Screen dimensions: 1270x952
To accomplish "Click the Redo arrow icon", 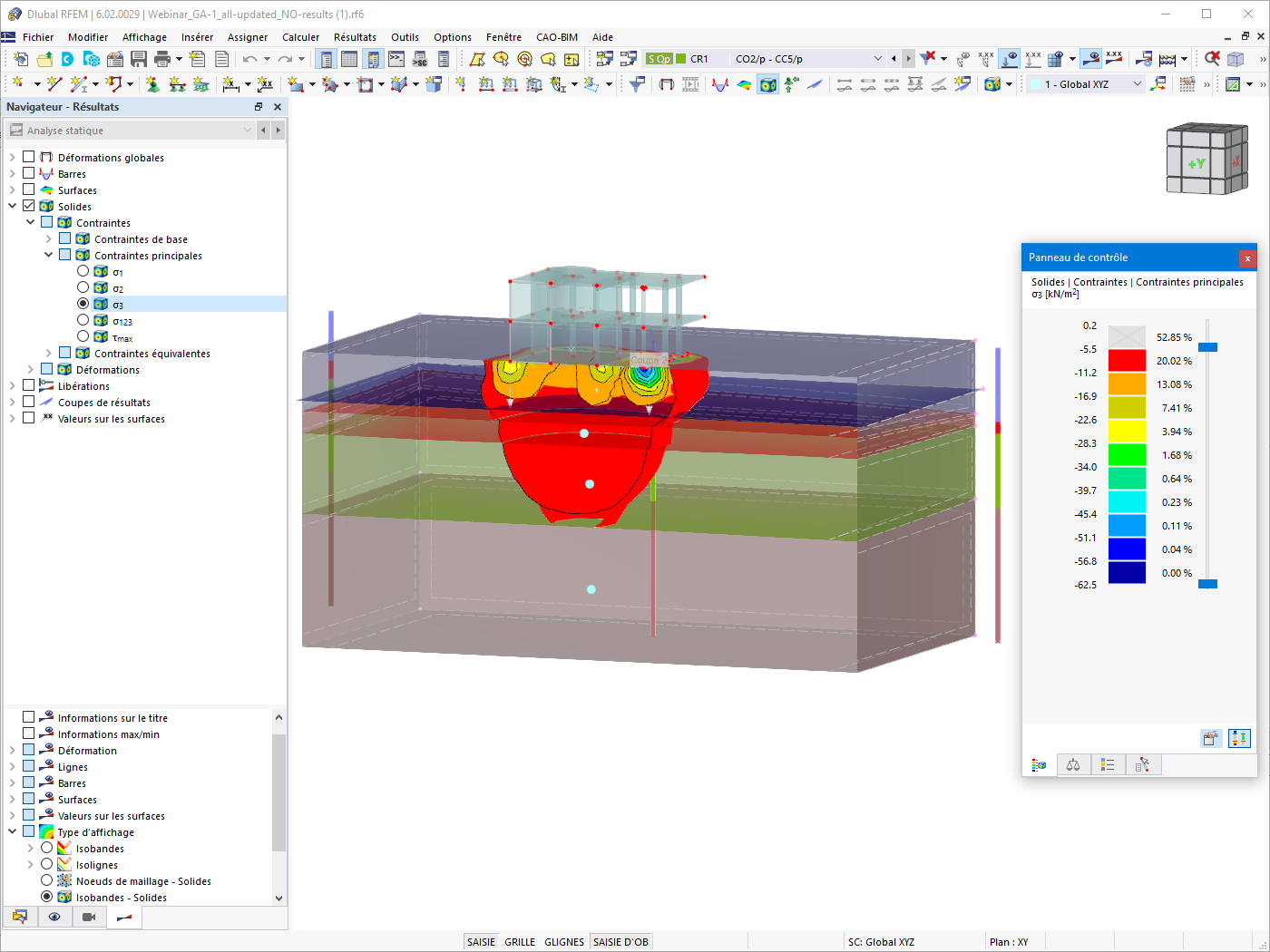I will 285,59.
